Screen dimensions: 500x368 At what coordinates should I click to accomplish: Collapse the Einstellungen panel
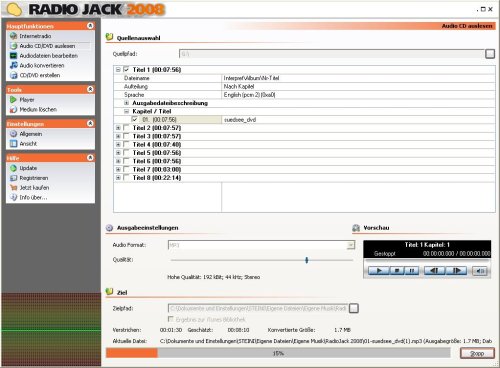click(90, 123)
